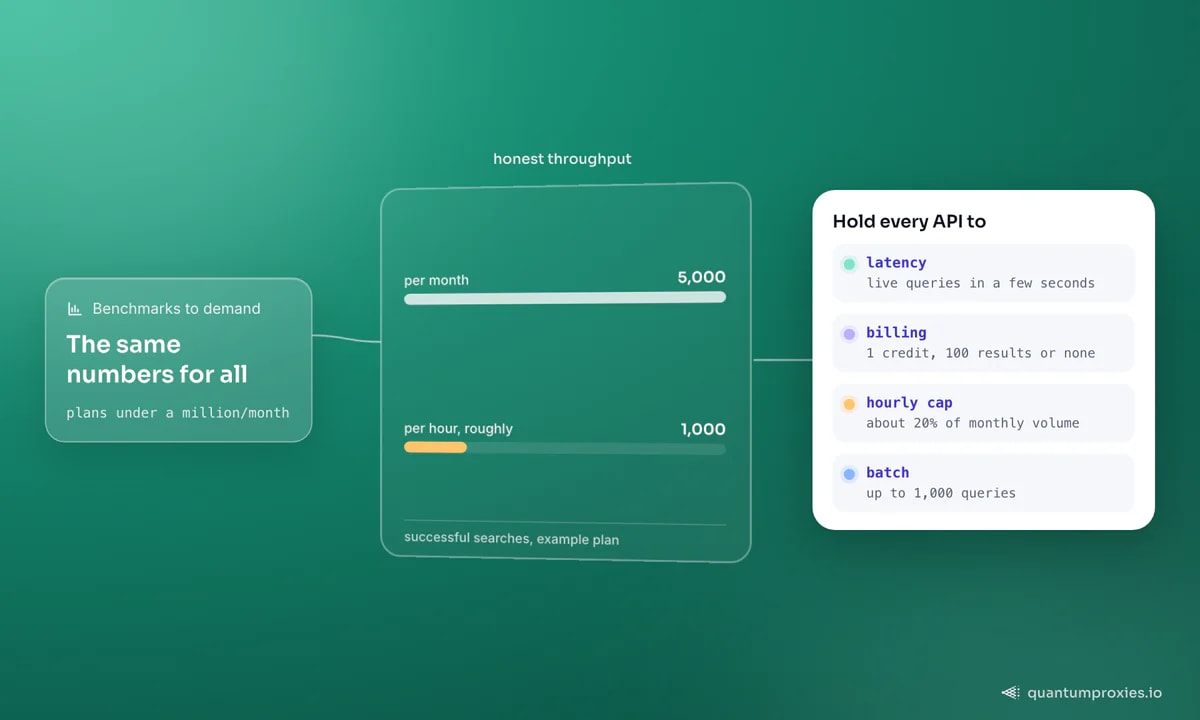Click the 5,000 value

pos(701,277)
